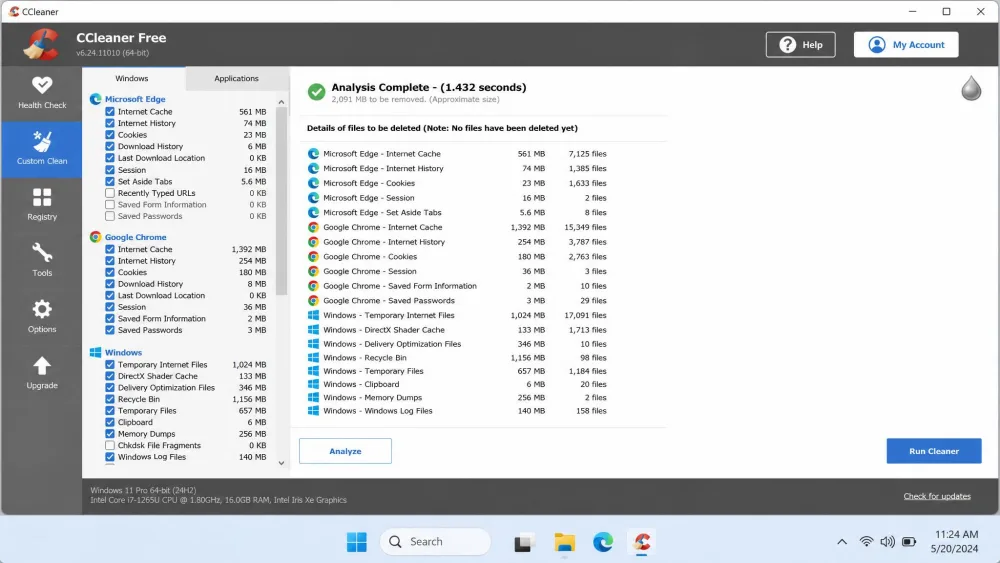Open the Wi-Fi network tray icon
The height and width of the screenshot is (563, 1000).
click(866, 542)
